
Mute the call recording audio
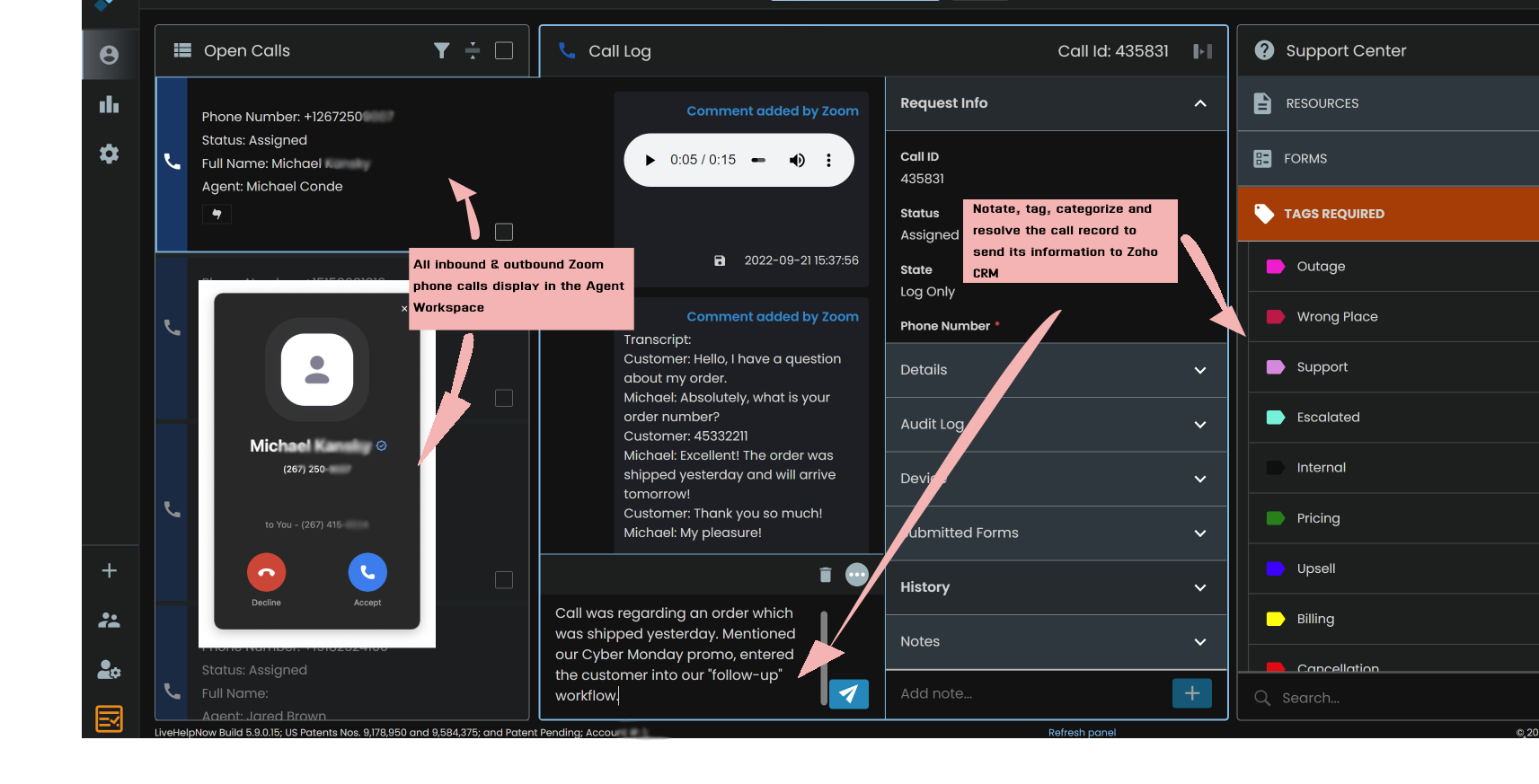797,160
